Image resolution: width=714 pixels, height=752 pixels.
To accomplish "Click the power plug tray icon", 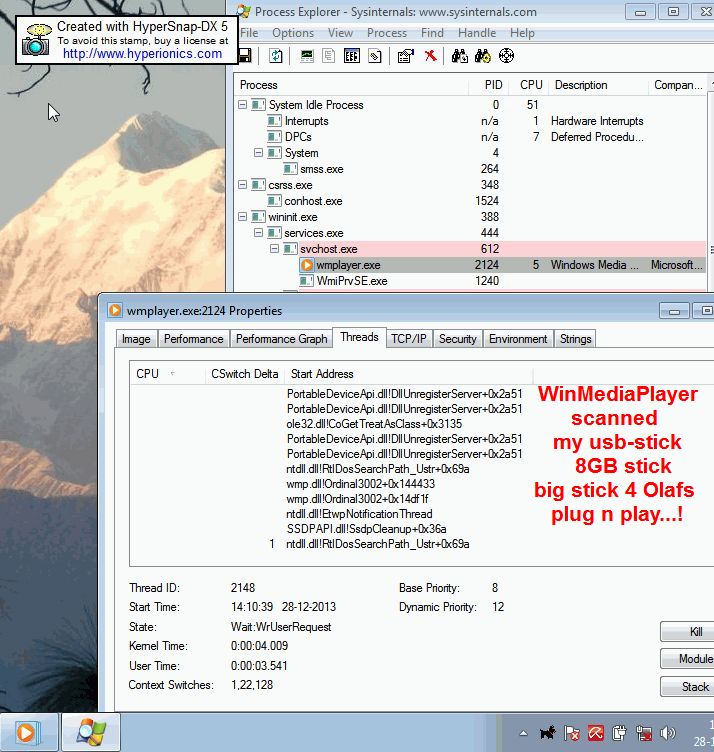I will (x=619, y=733).
